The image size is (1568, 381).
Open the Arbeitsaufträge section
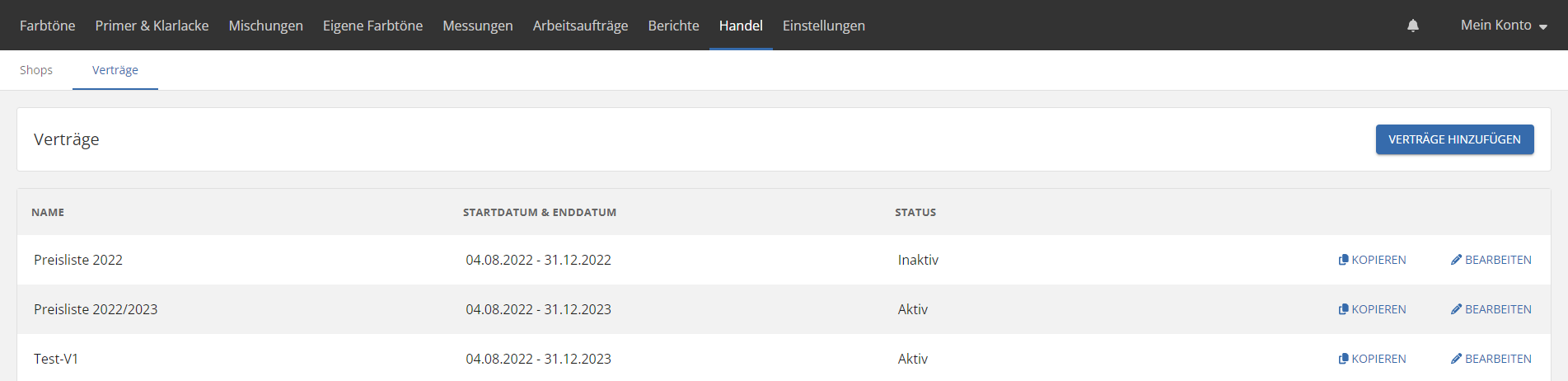point(580,26)
